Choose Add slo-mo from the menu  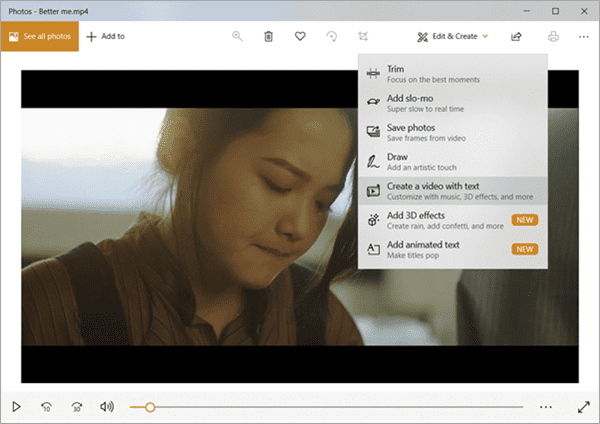click(x=453, y=103)
